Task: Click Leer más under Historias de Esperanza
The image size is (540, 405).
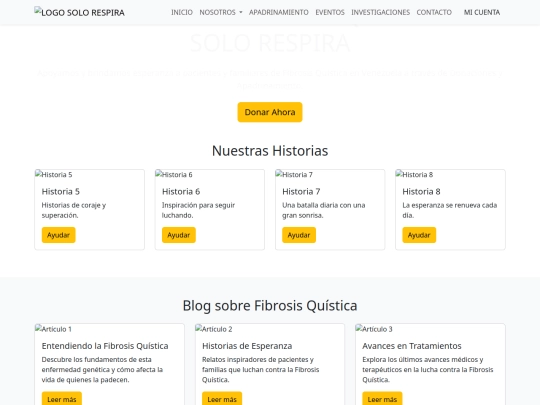Action: (222, 399)
